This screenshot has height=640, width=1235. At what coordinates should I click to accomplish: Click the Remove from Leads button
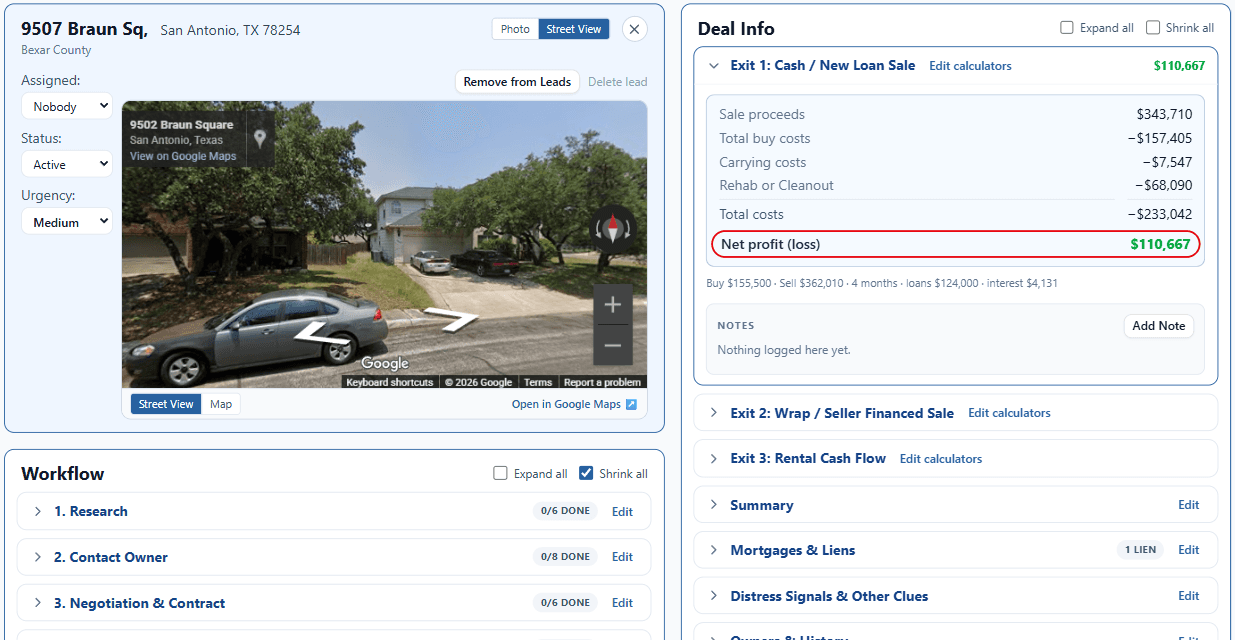517,82
